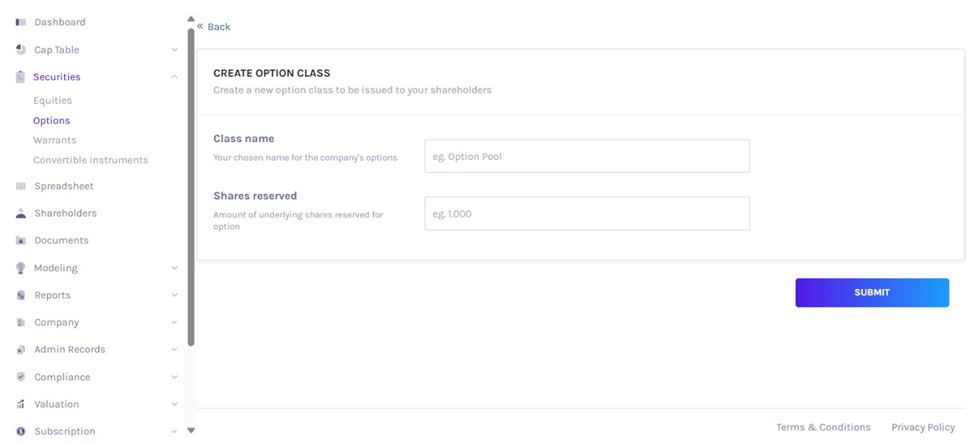
Task: Click the Spreadsheet icon in sidebar
Action: pos(21,186)
